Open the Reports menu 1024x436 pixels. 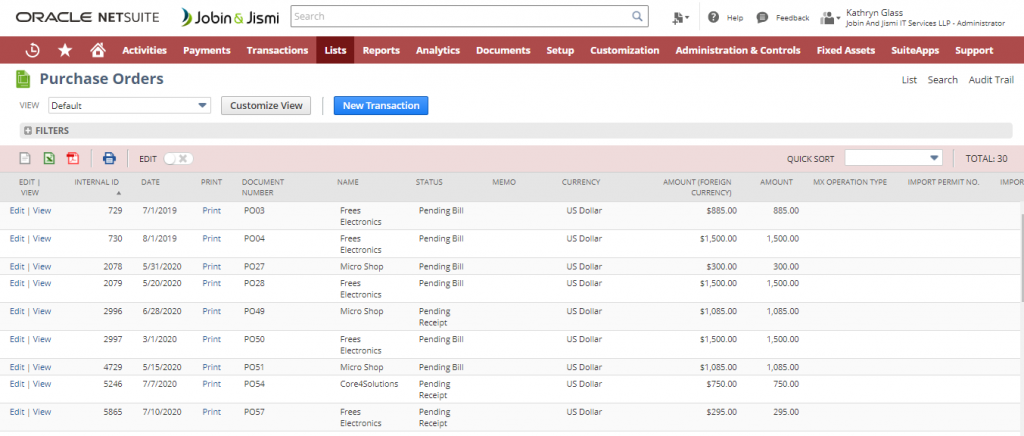(x=381, y=50)
